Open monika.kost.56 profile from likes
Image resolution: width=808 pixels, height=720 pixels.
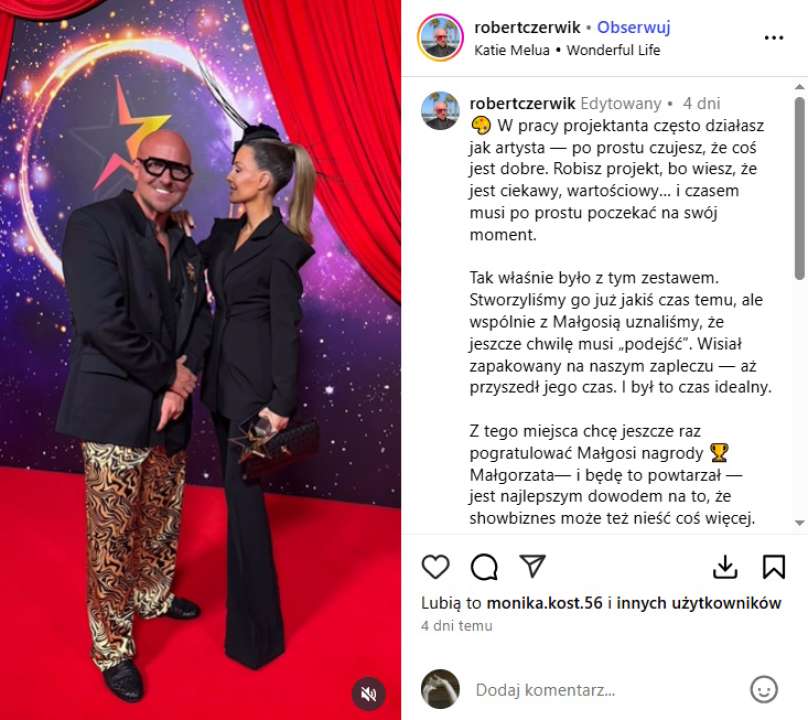click(x=544, y=602)
